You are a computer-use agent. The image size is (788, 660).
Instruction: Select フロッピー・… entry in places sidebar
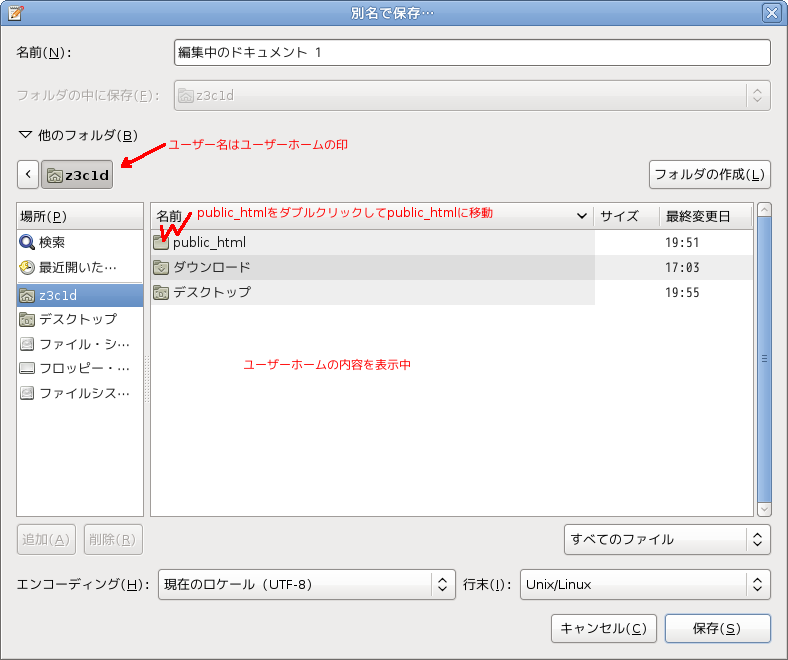[x=80, y=368]
